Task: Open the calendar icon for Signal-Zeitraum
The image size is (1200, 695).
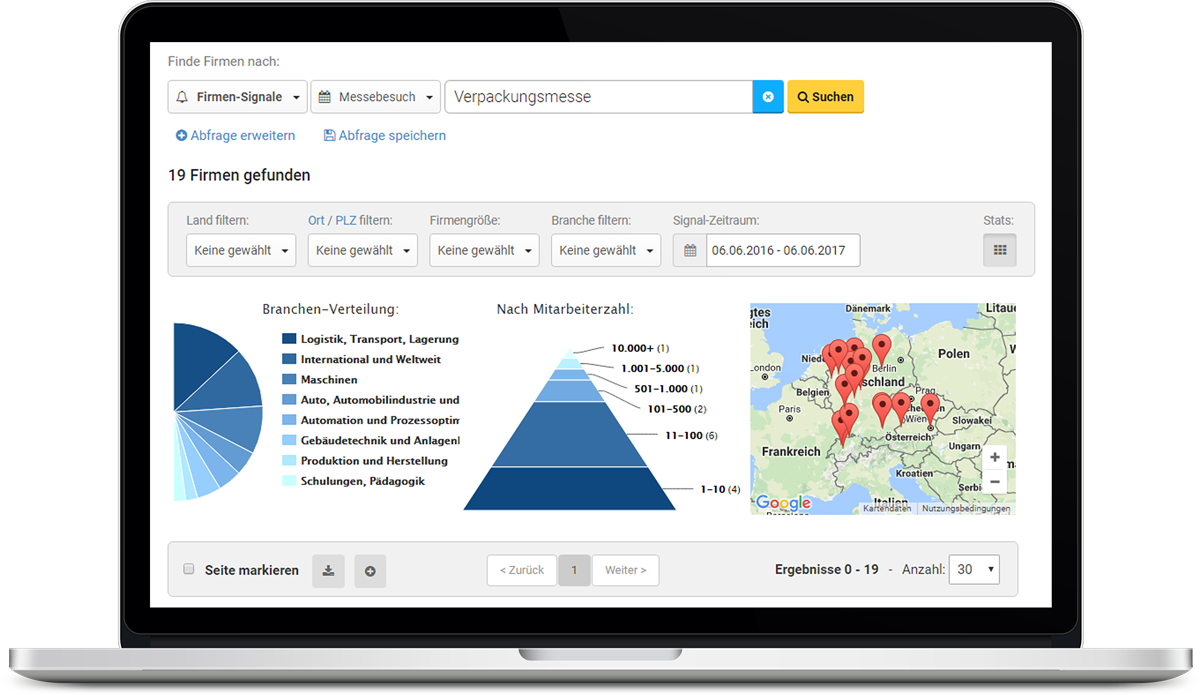Action: coord(690,250)
